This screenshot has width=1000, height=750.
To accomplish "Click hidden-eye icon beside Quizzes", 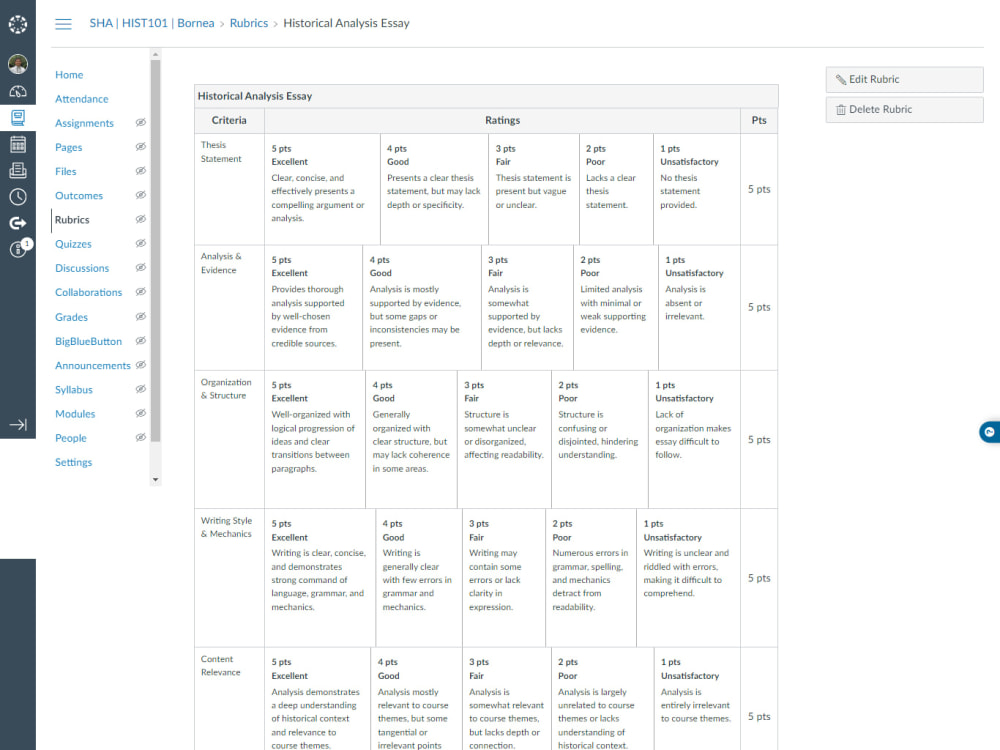I will pyautogui.click(x=141, y=244).
